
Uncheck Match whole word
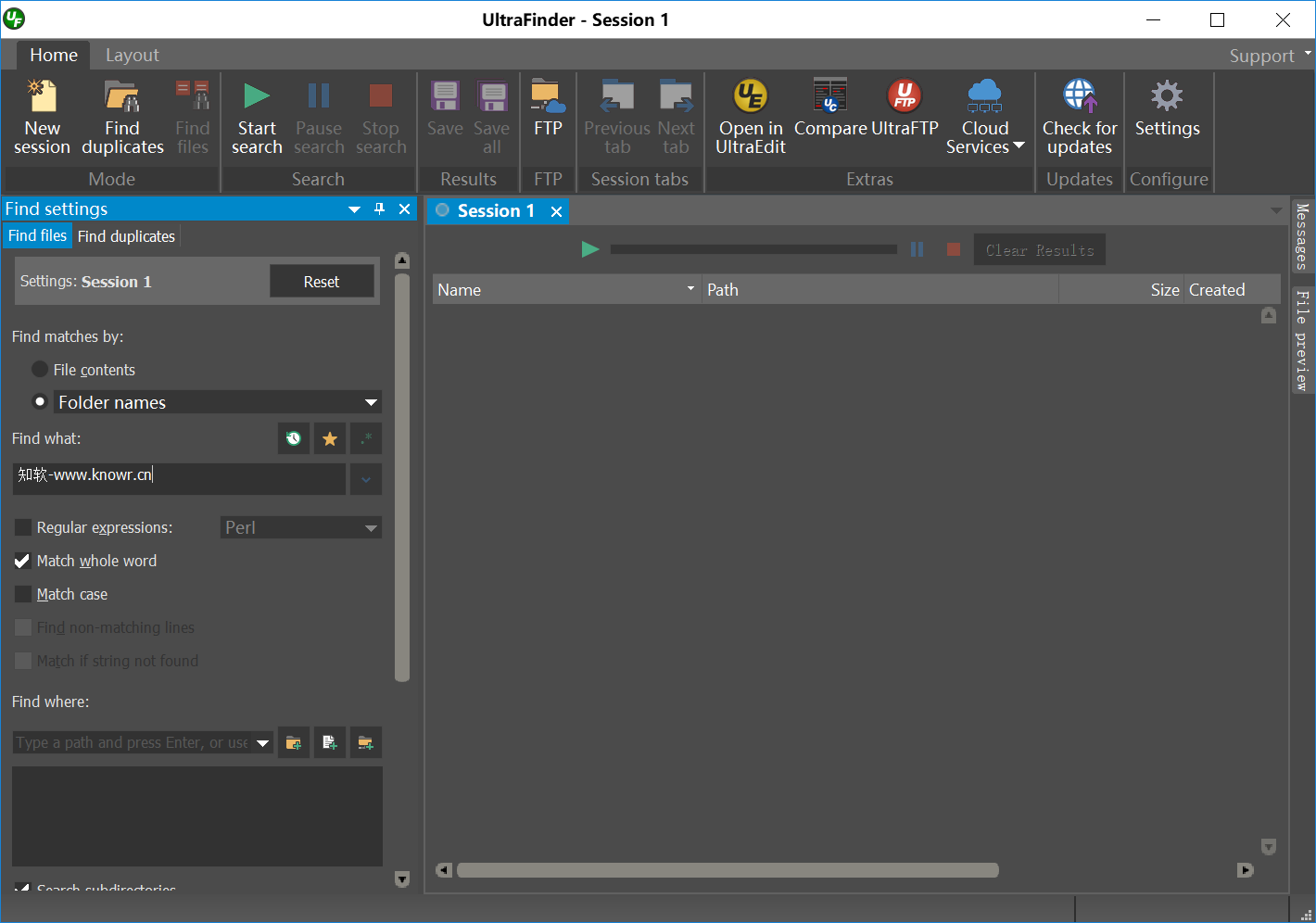tap(23, 561)
